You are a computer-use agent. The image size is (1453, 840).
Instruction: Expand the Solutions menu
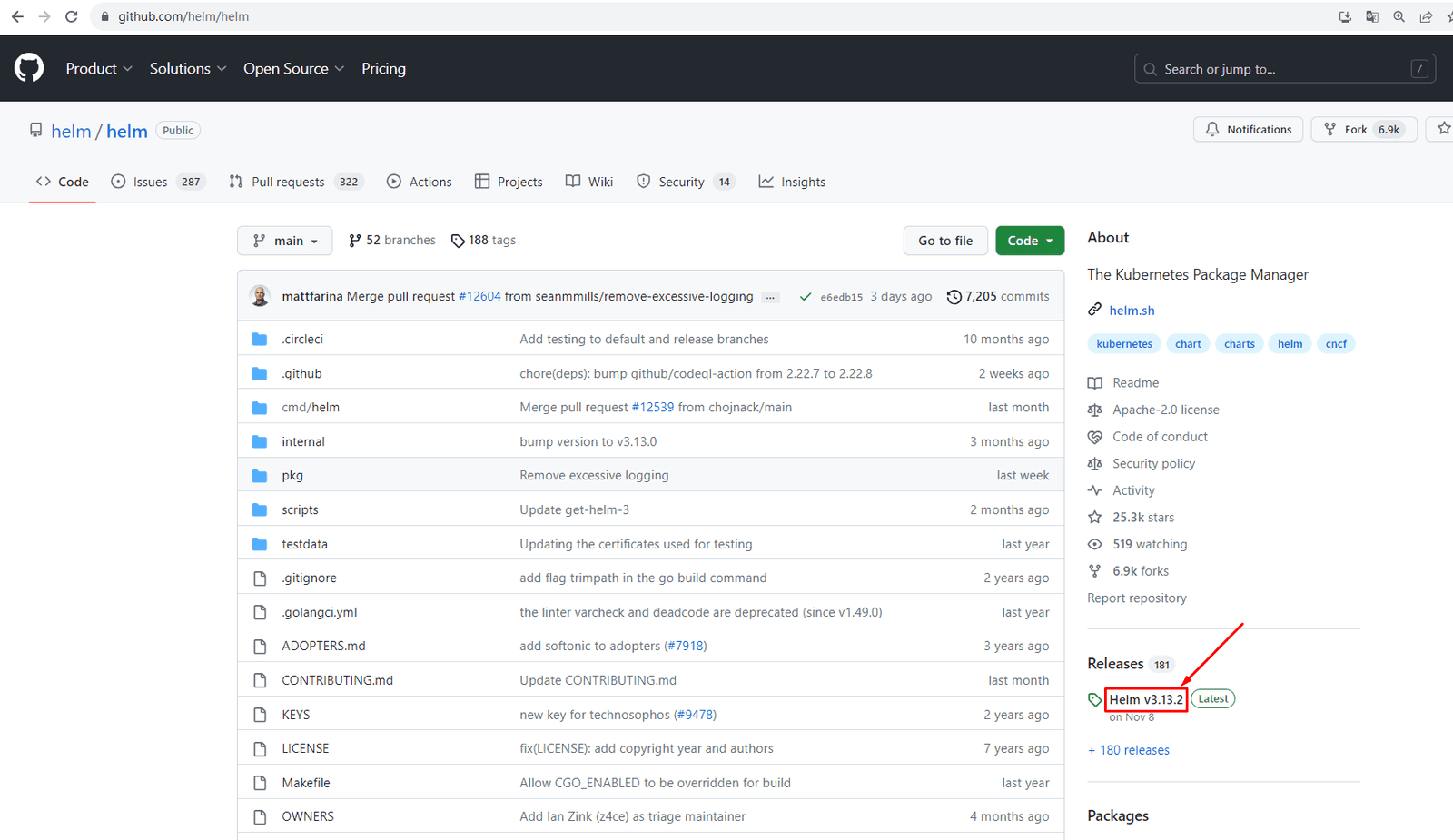[x=188, y=68]
